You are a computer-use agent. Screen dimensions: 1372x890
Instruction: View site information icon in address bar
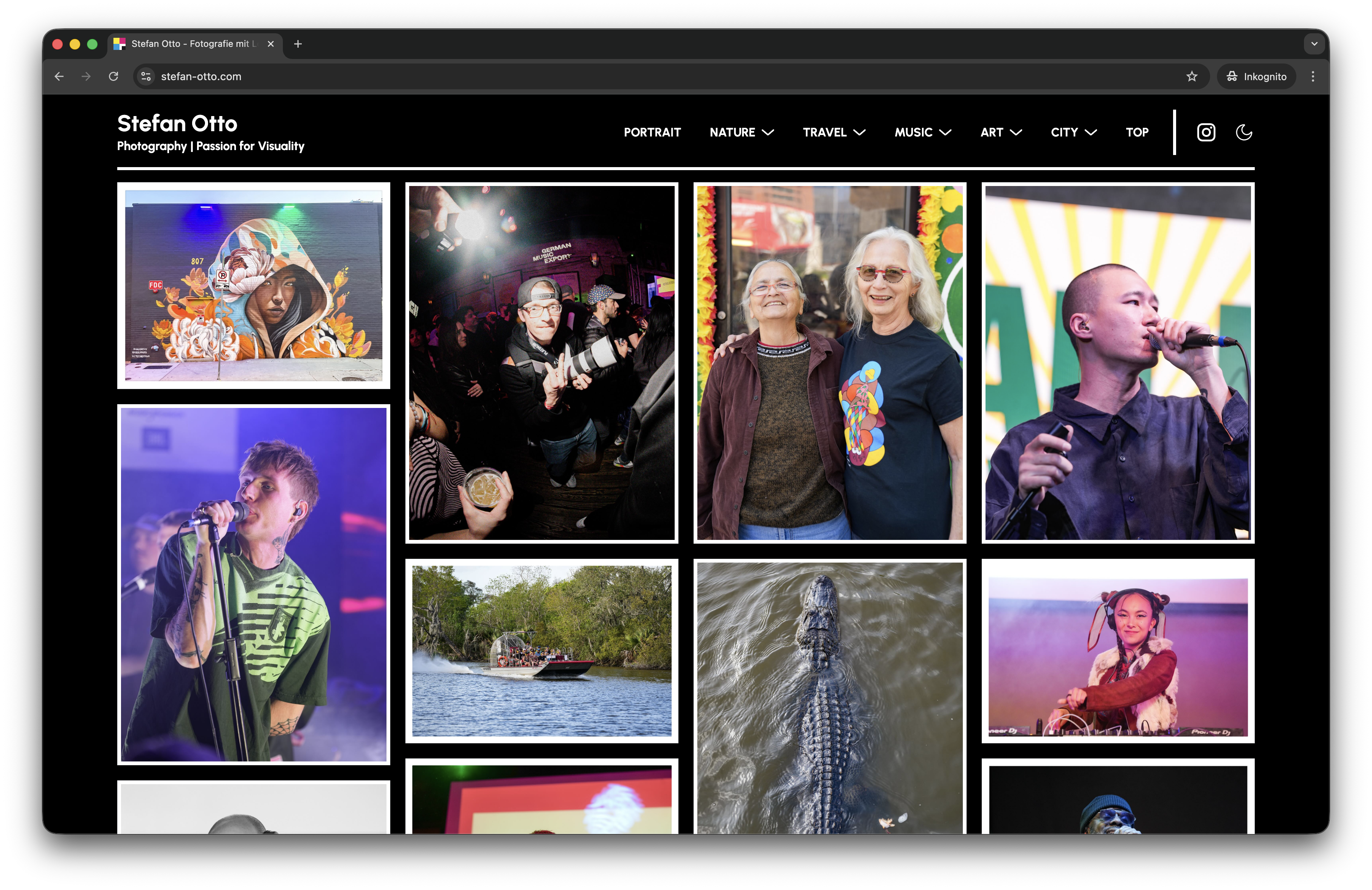[146, 77]
